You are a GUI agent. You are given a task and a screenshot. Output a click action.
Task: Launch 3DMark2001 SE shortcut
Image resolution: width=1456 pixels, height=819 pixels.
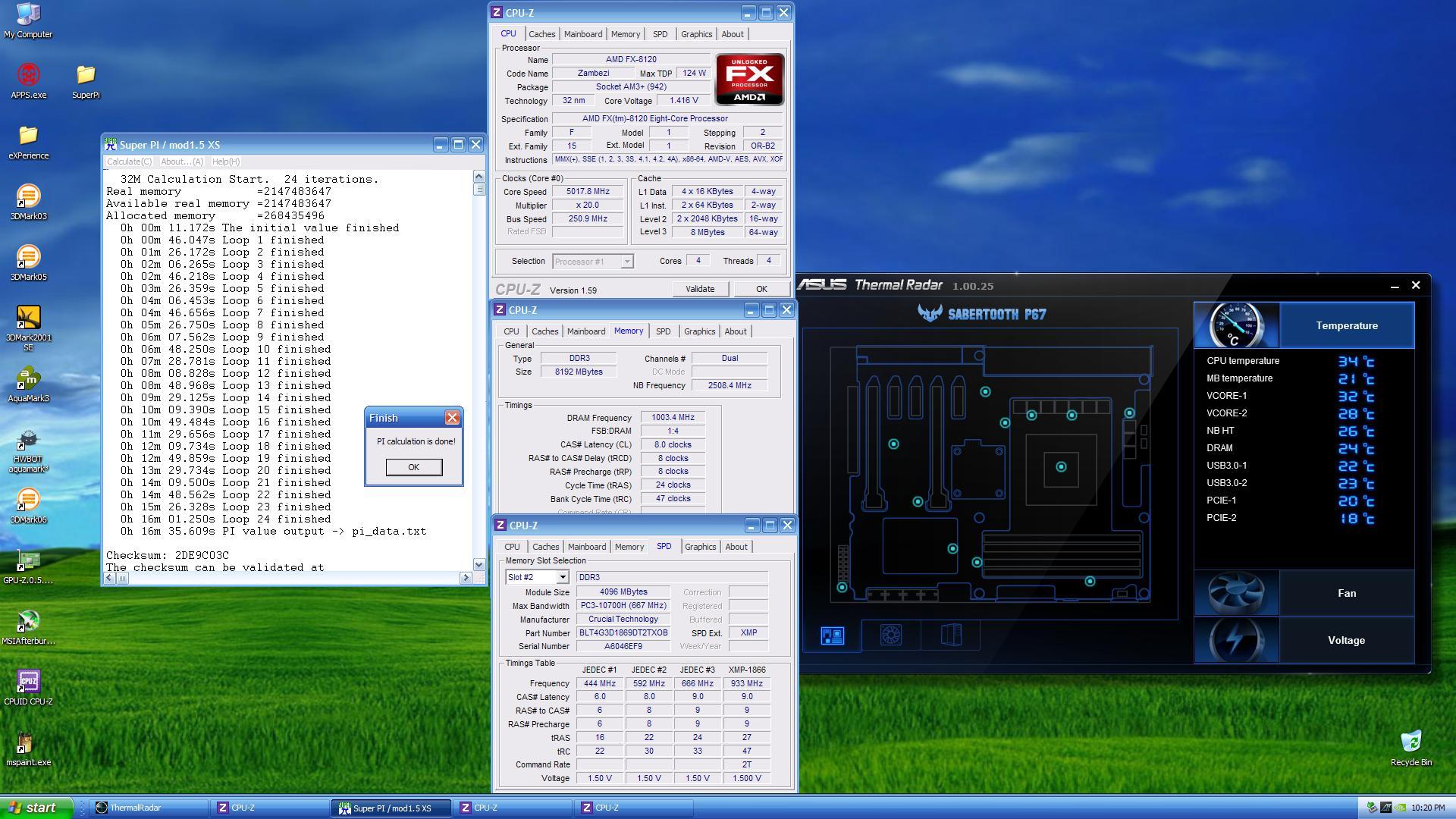pyautogui.click(x=28, y=328)
